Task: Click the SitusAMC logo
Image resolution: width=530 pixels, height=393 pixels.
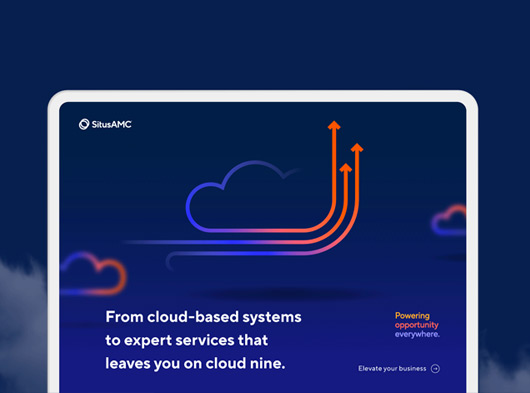Action: 105,124
